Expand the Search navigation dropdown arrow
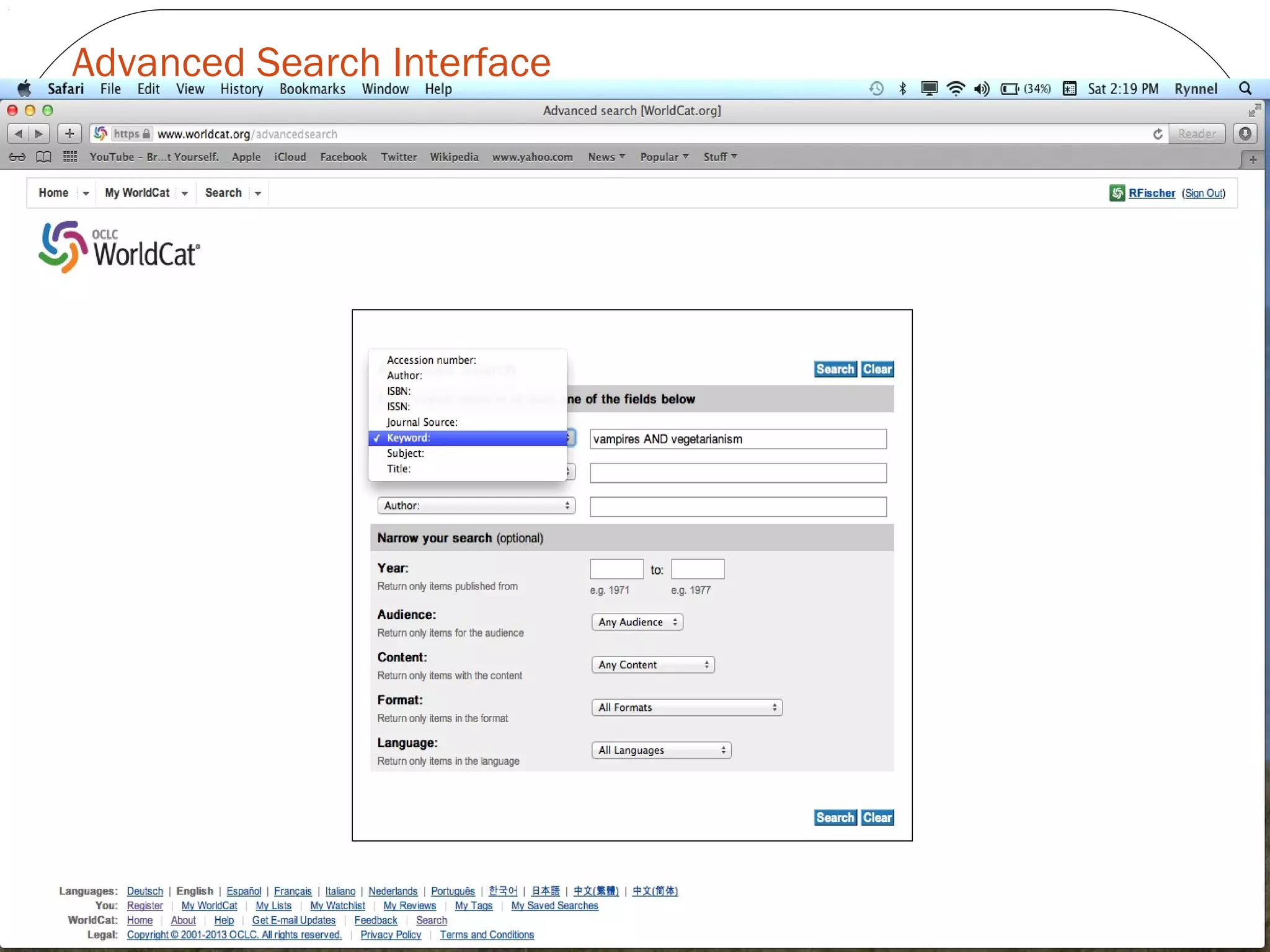 click(257, 193)
